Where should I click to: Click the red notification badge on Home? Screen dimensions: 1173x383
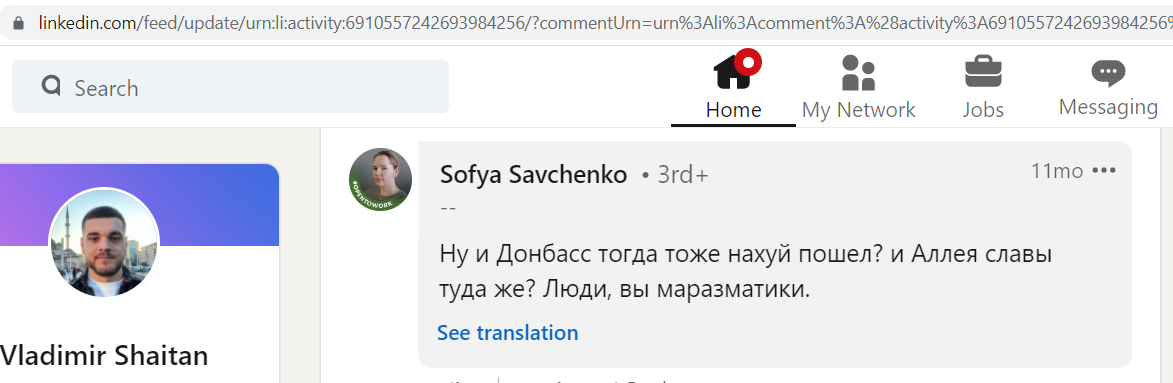click(748, 61)
